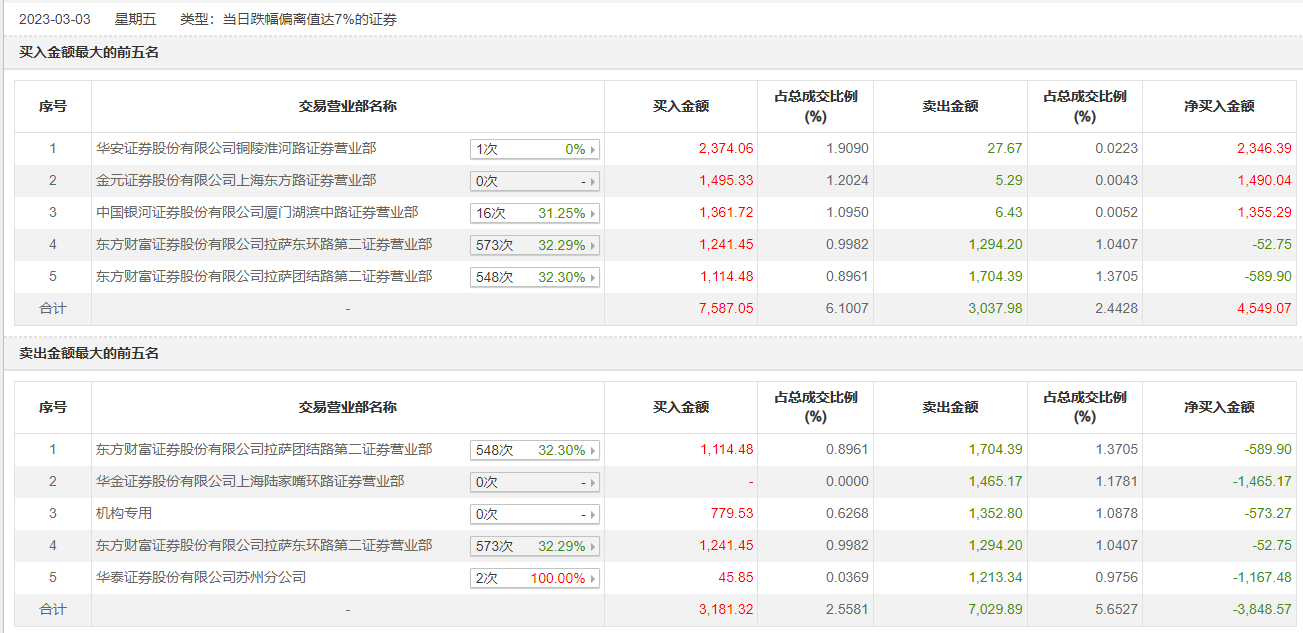This screenshot has height=633, width=1303.
Task: Expand 0次 dropdown beside 华金证券
Action: click(535, 482)
